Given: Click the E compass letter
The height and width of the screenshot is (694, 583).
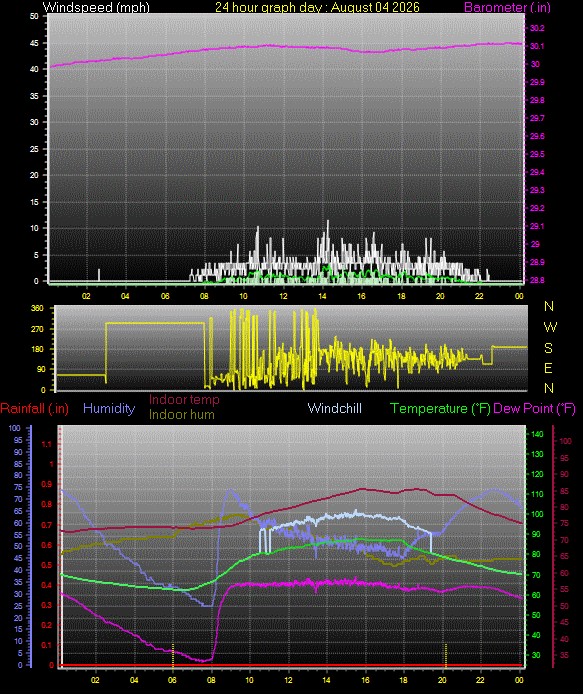Looking at the screenshot, I should 548,368.
